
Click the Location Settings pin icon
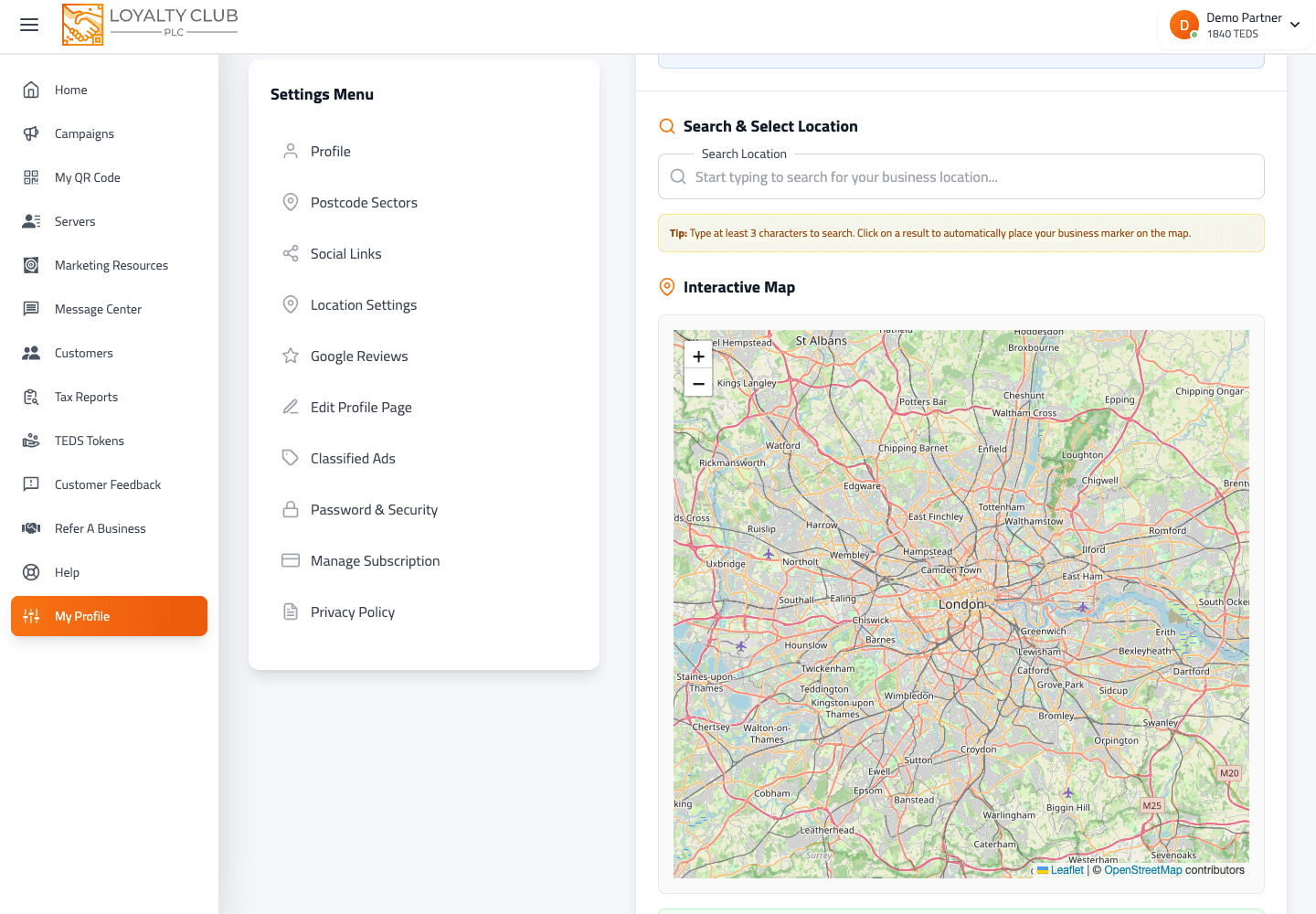pyautogui.click(x=291, y=305)
